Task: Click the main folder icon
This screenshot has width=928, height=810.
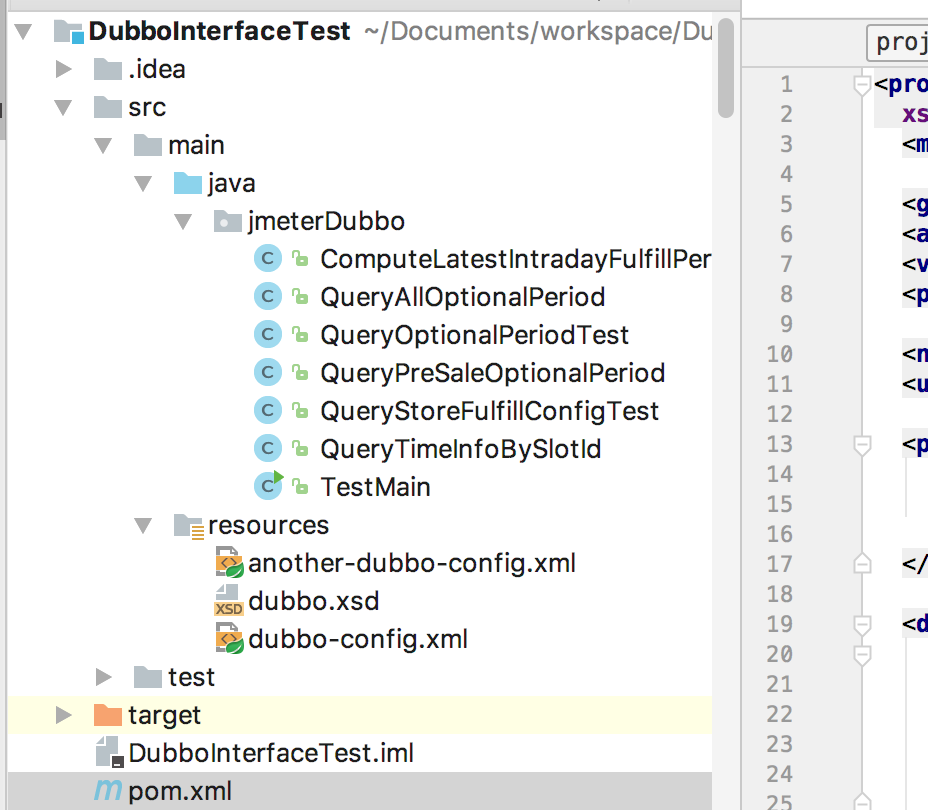Action: (148, 145)
